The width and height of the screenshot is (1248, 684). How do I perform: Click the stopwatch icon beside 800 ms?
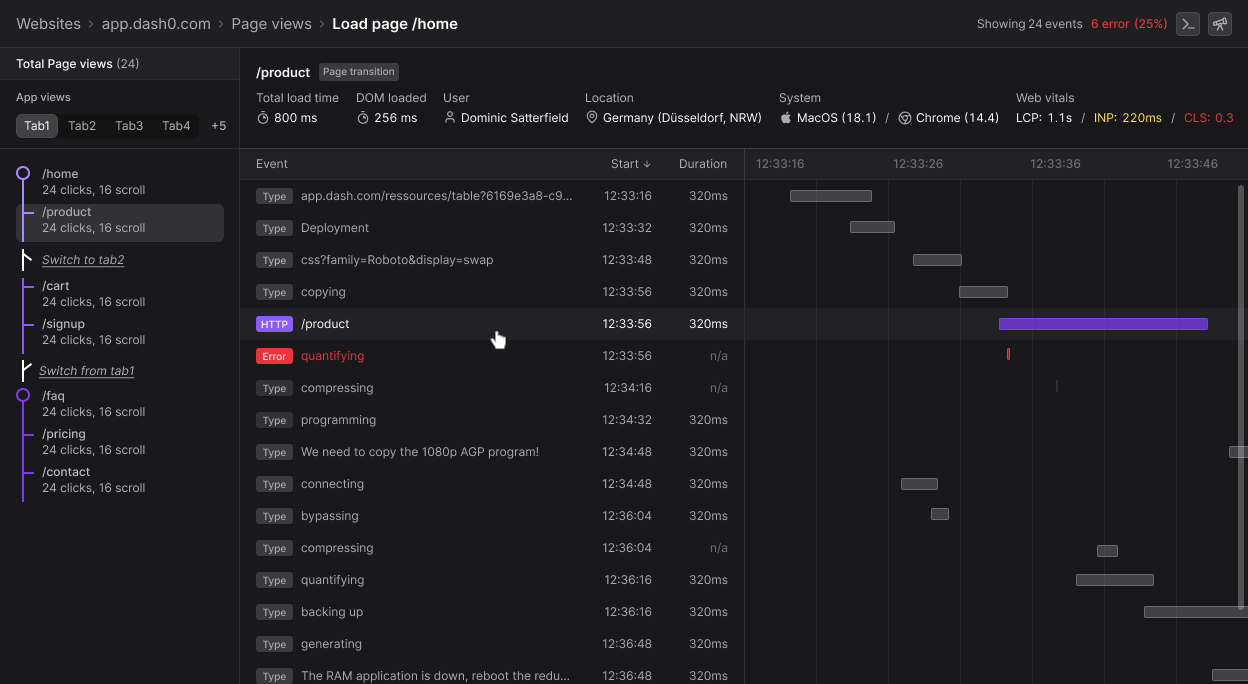click(263, 118)
